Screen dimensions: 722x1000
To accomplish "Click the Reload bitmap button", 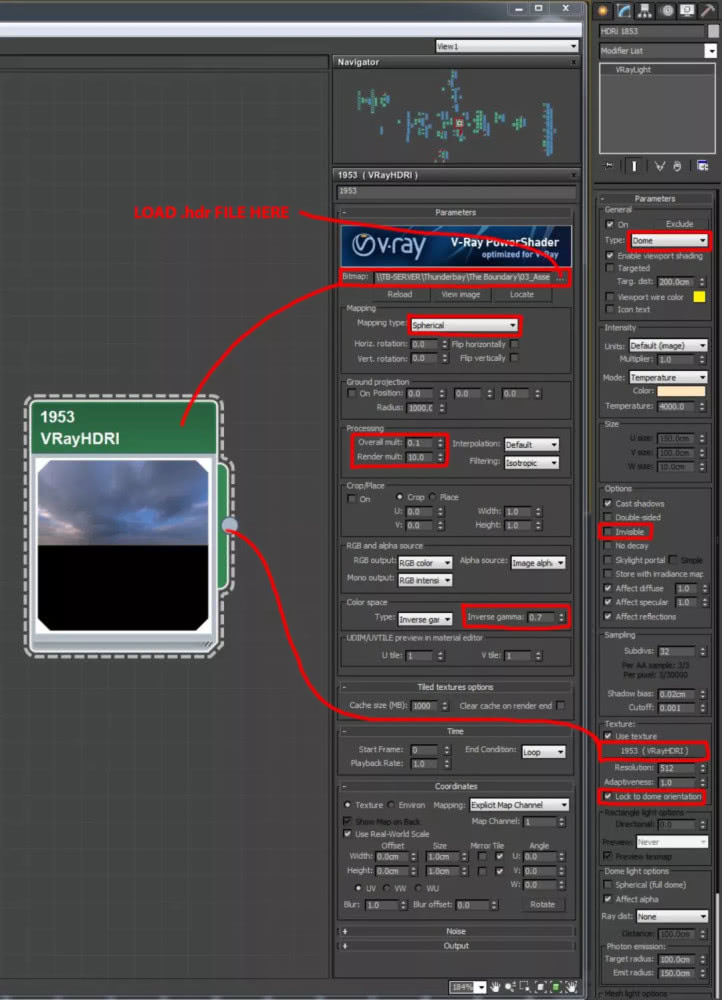I will 398,295.
